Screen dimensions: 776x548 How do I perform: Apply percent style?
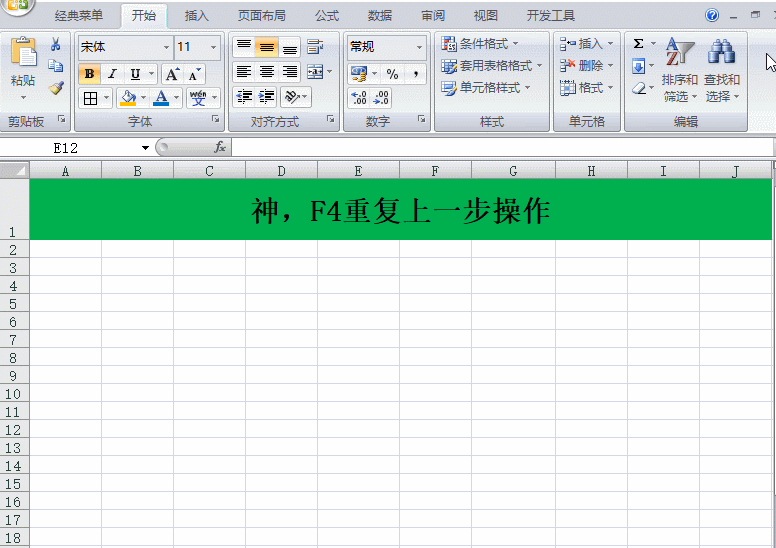tap(392, 74)
